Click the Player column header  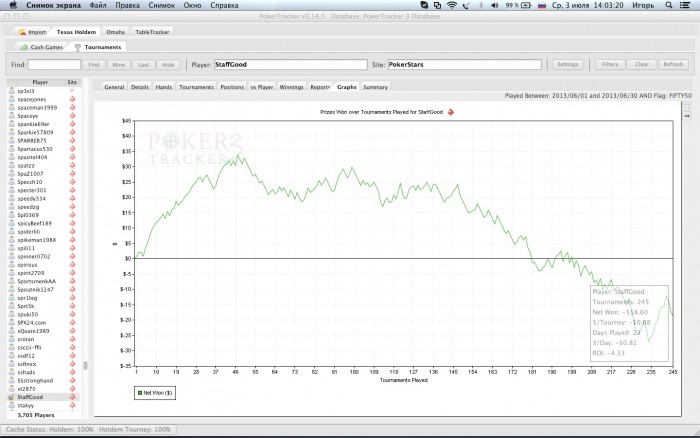click(40, 82)
